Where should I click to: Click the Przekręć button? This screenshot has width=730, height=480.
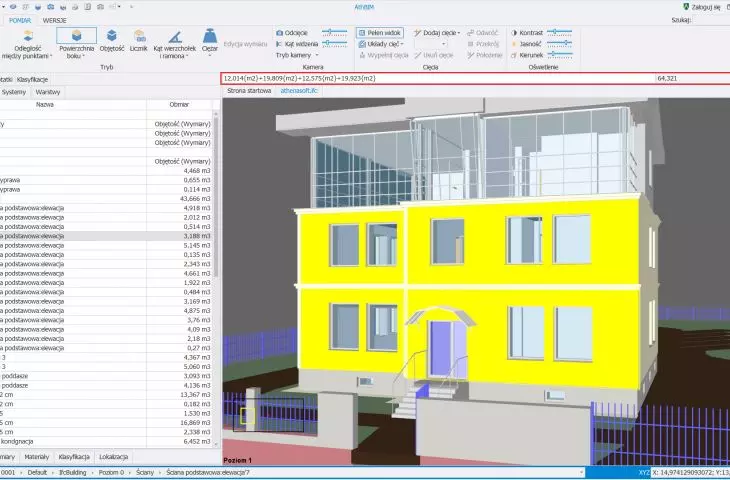tap(483, 44)
